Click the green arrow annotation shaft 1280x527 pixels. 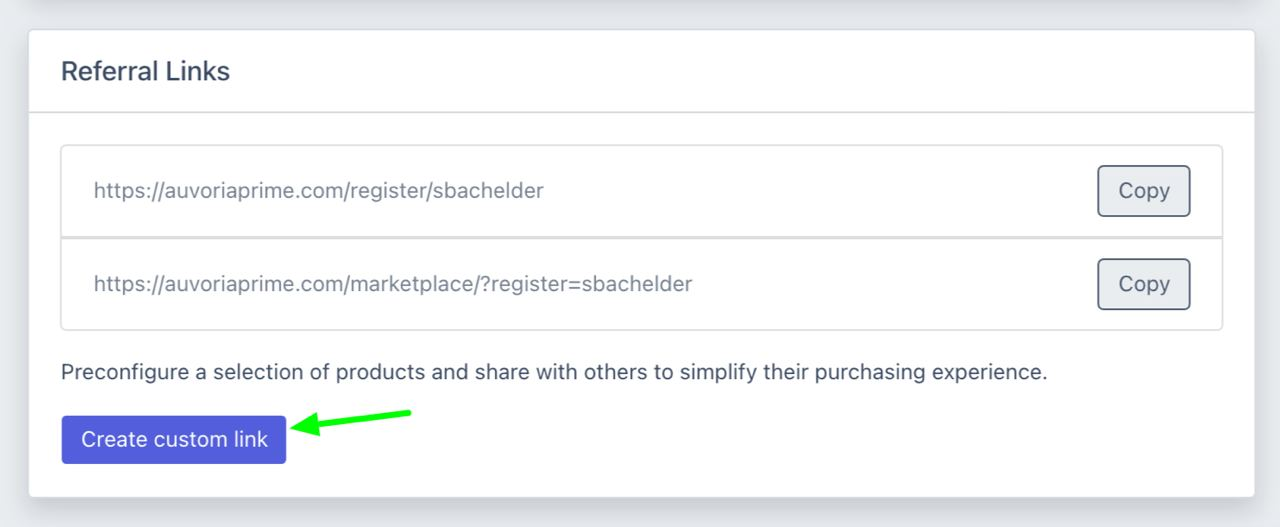pyautogui.click(x=365, y=417)
